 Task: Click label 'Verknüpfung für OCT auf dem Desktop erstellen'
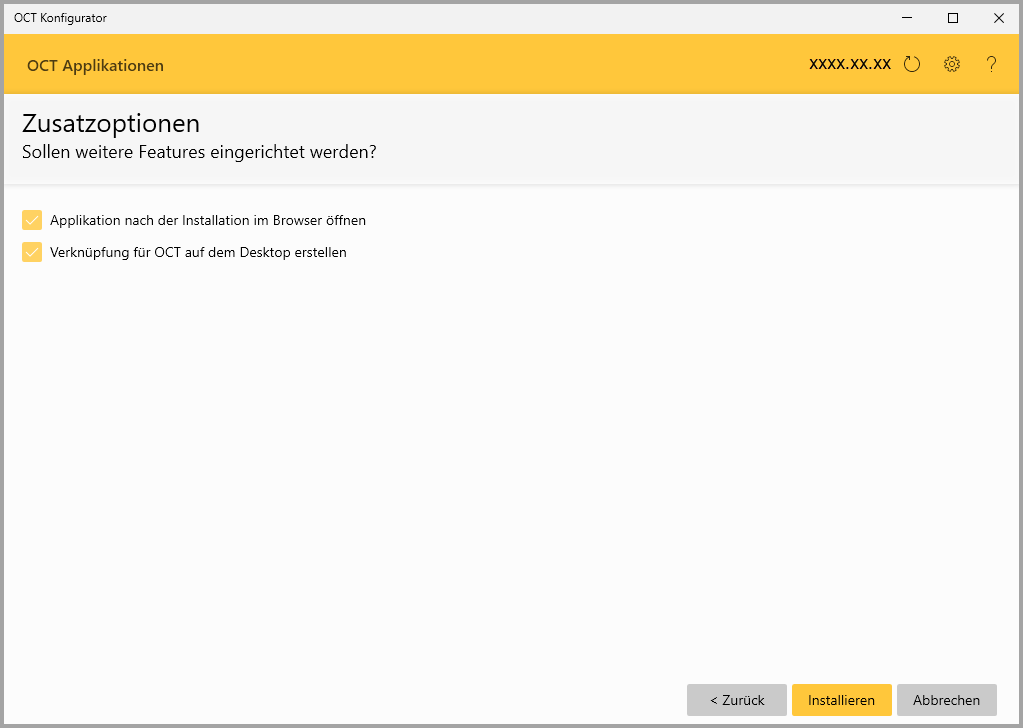click(x=198, y=252)
